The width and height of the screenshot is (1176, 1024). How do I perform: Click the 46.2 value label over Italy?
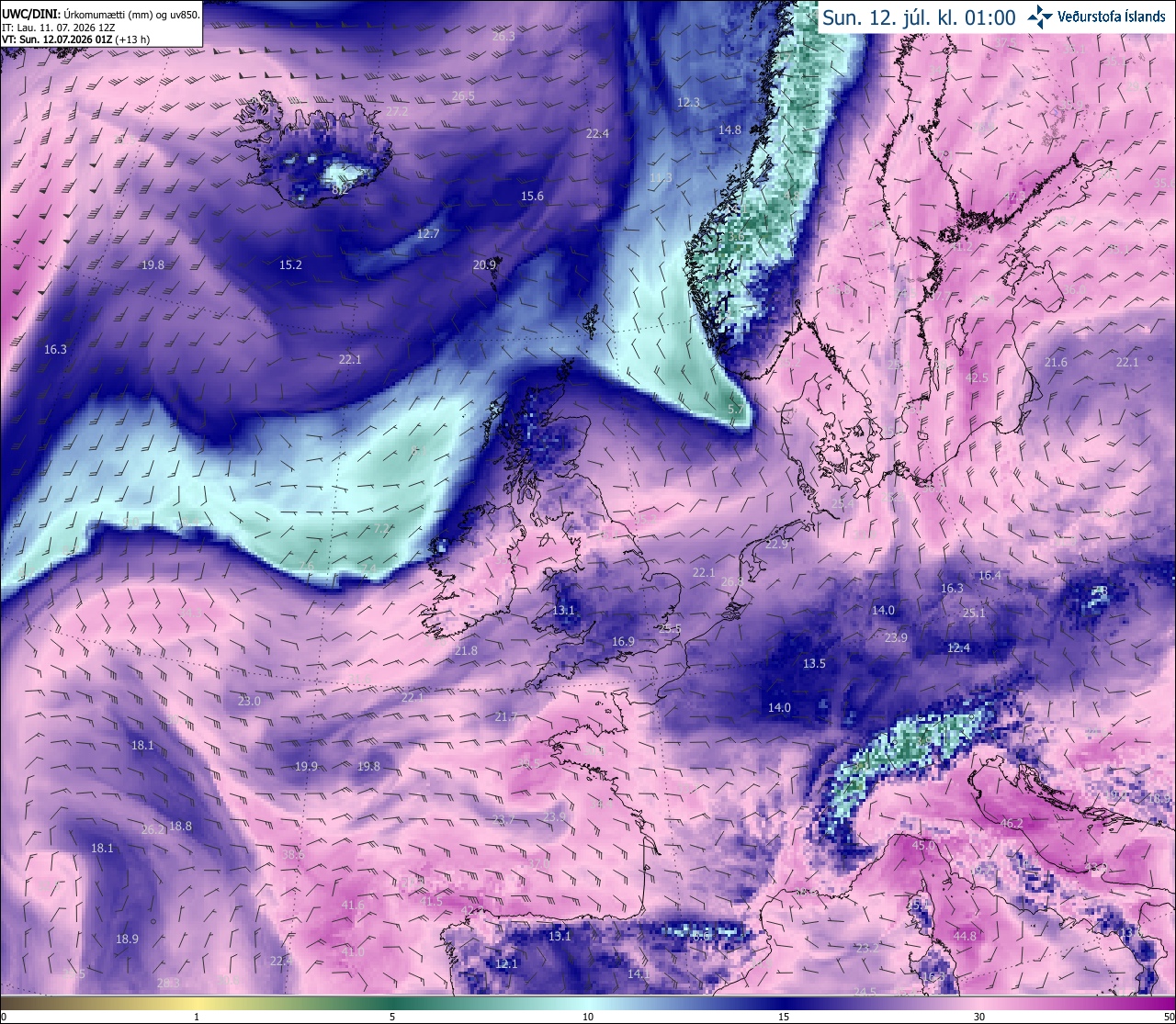point(1012,824)
